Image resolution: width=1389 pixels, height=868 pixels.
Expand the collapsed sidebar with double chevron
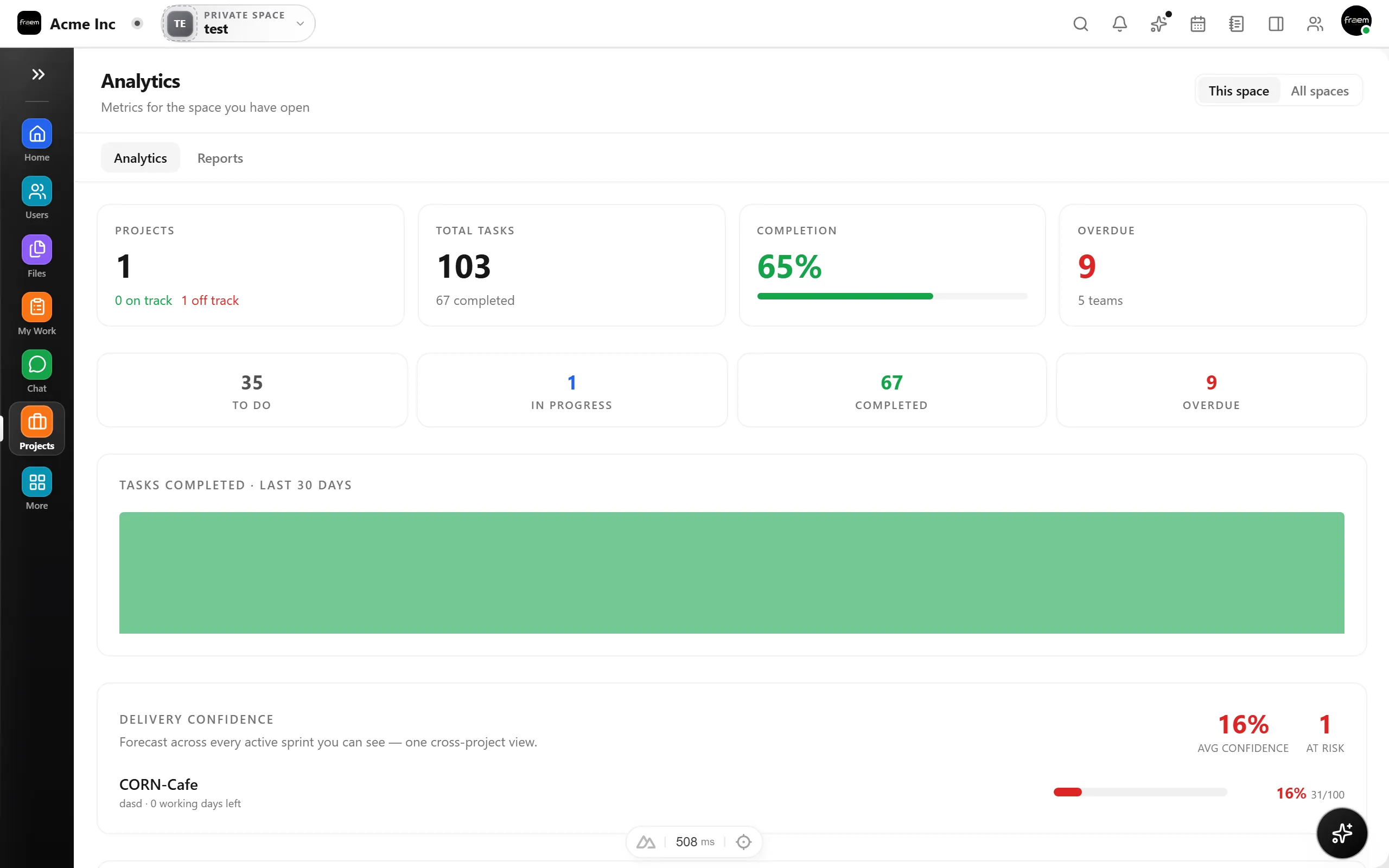tap(38, 74)
